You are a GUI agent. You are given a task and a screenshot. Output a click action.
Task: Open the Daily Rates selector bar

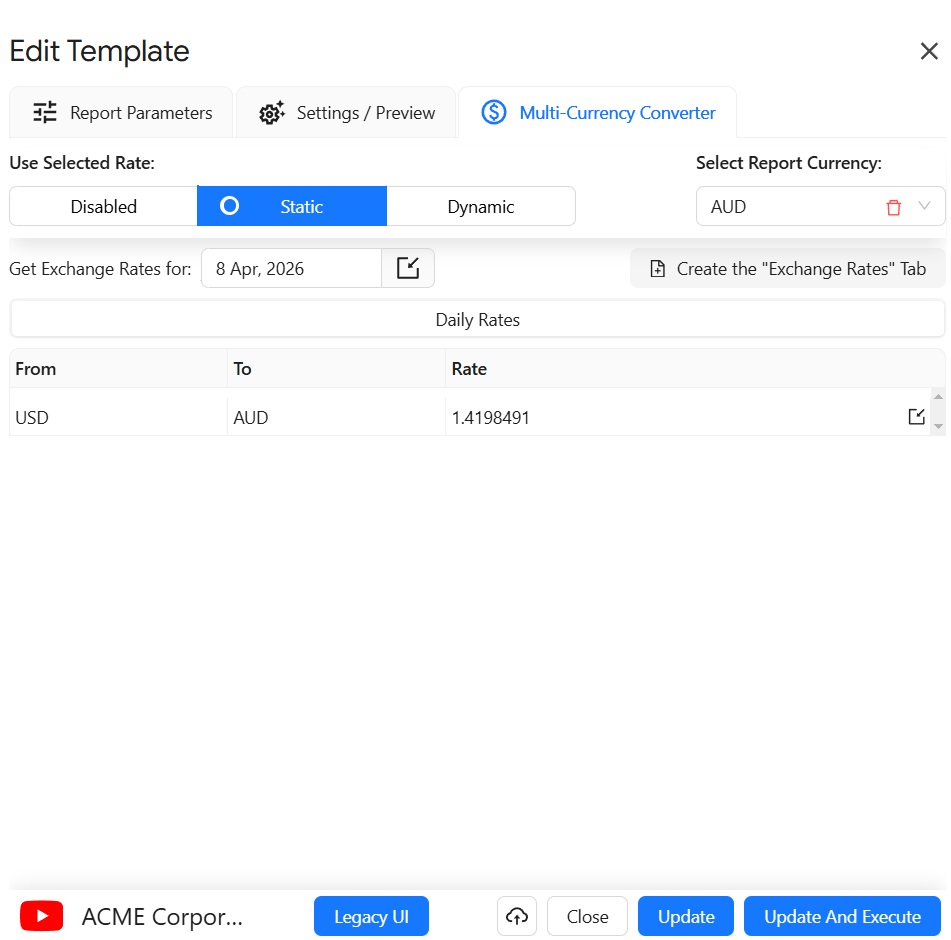(x=477, y=320)
